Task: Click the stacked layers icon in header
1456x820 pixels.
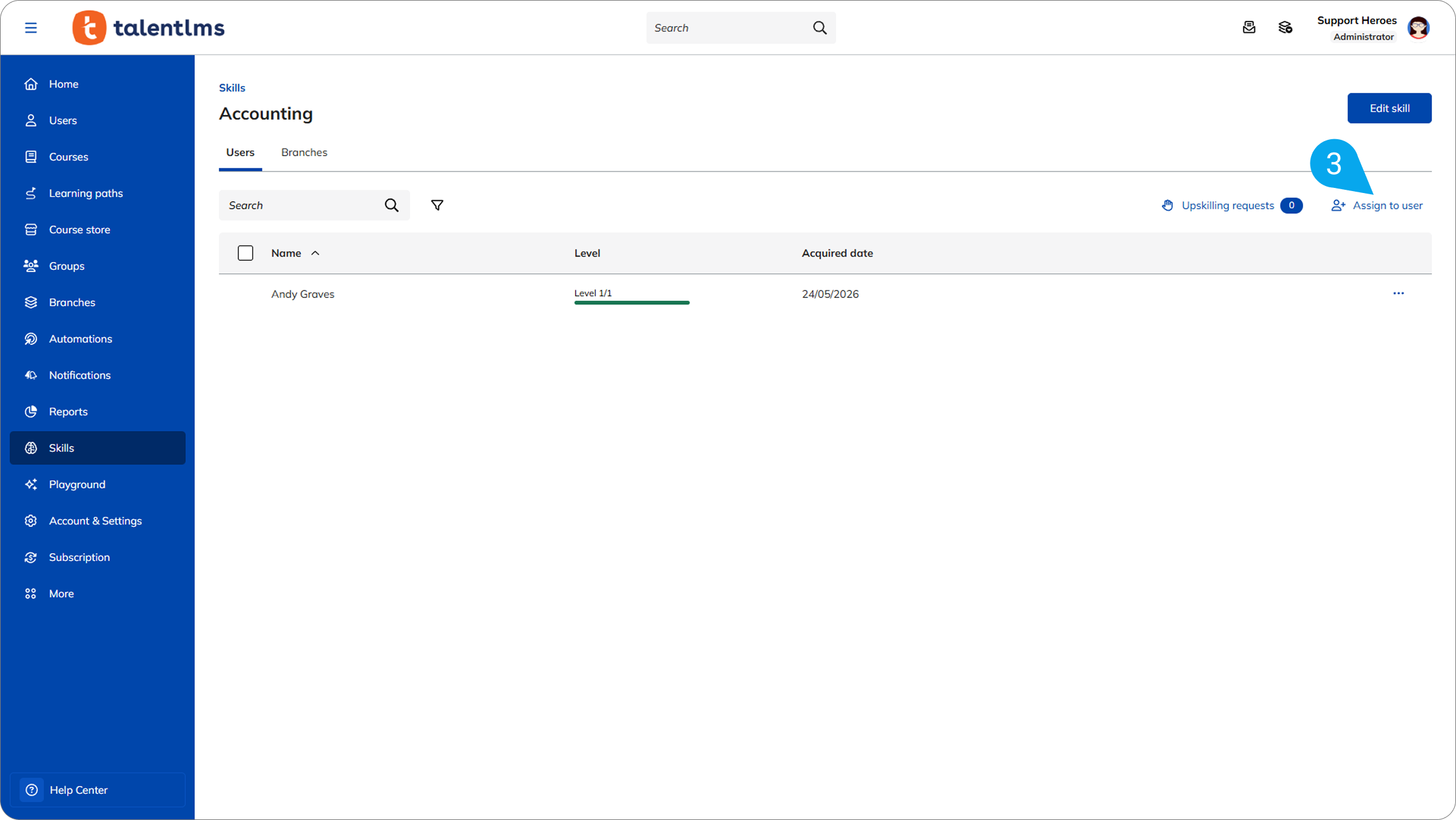Action: 1285,28
